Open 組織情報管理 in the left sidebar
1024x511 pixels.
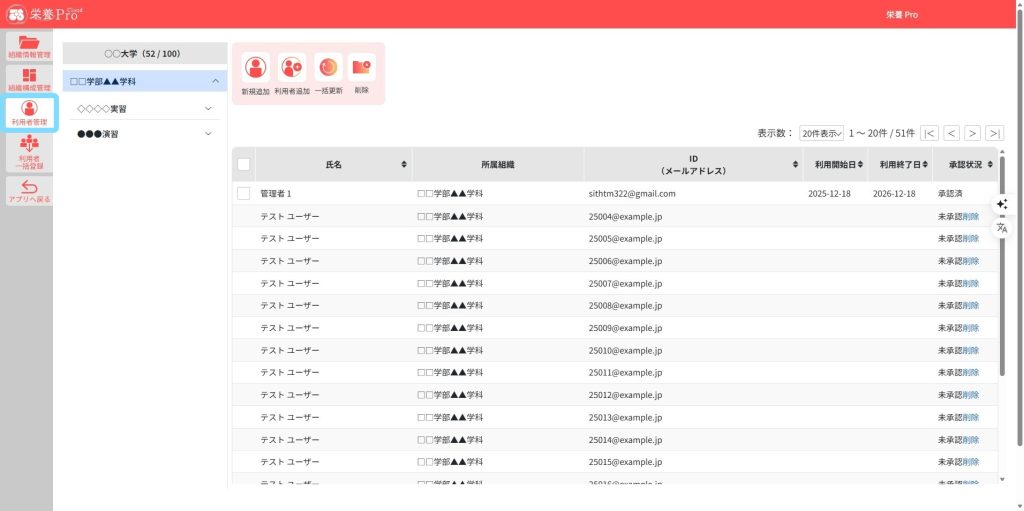28,46
